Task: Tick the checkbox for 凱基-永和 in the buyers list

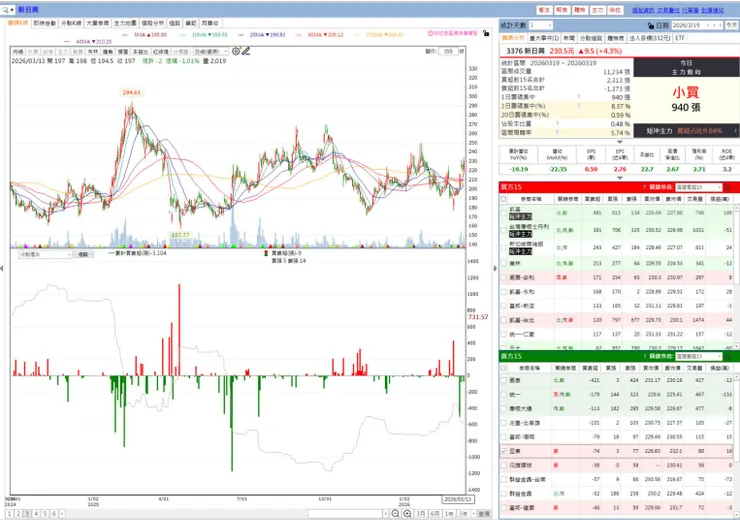Action: coord(504,292)
